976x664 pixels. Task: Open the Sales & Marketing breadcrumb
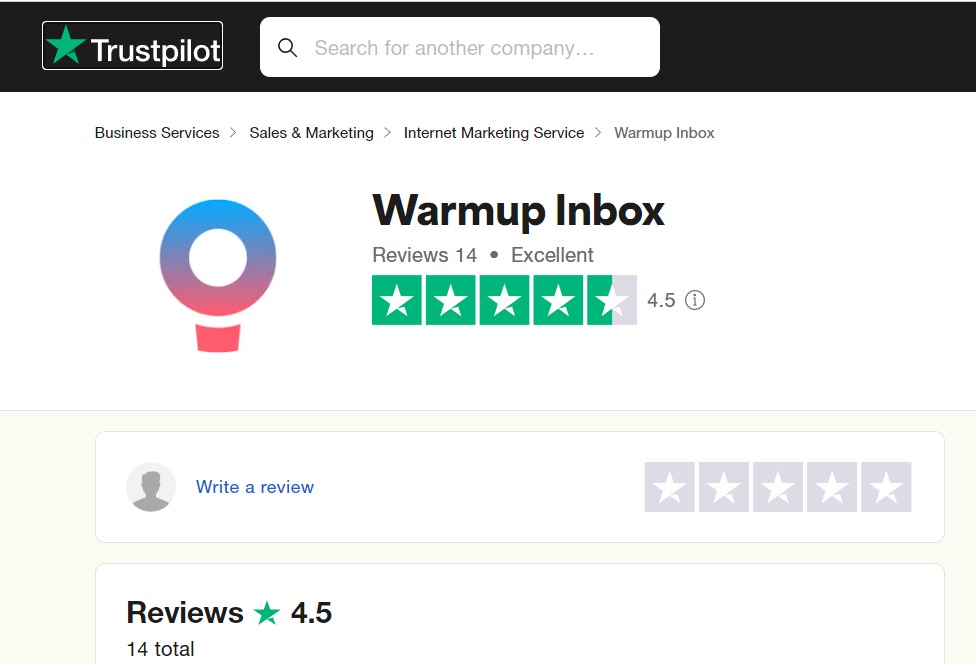(x=311, y=133)
